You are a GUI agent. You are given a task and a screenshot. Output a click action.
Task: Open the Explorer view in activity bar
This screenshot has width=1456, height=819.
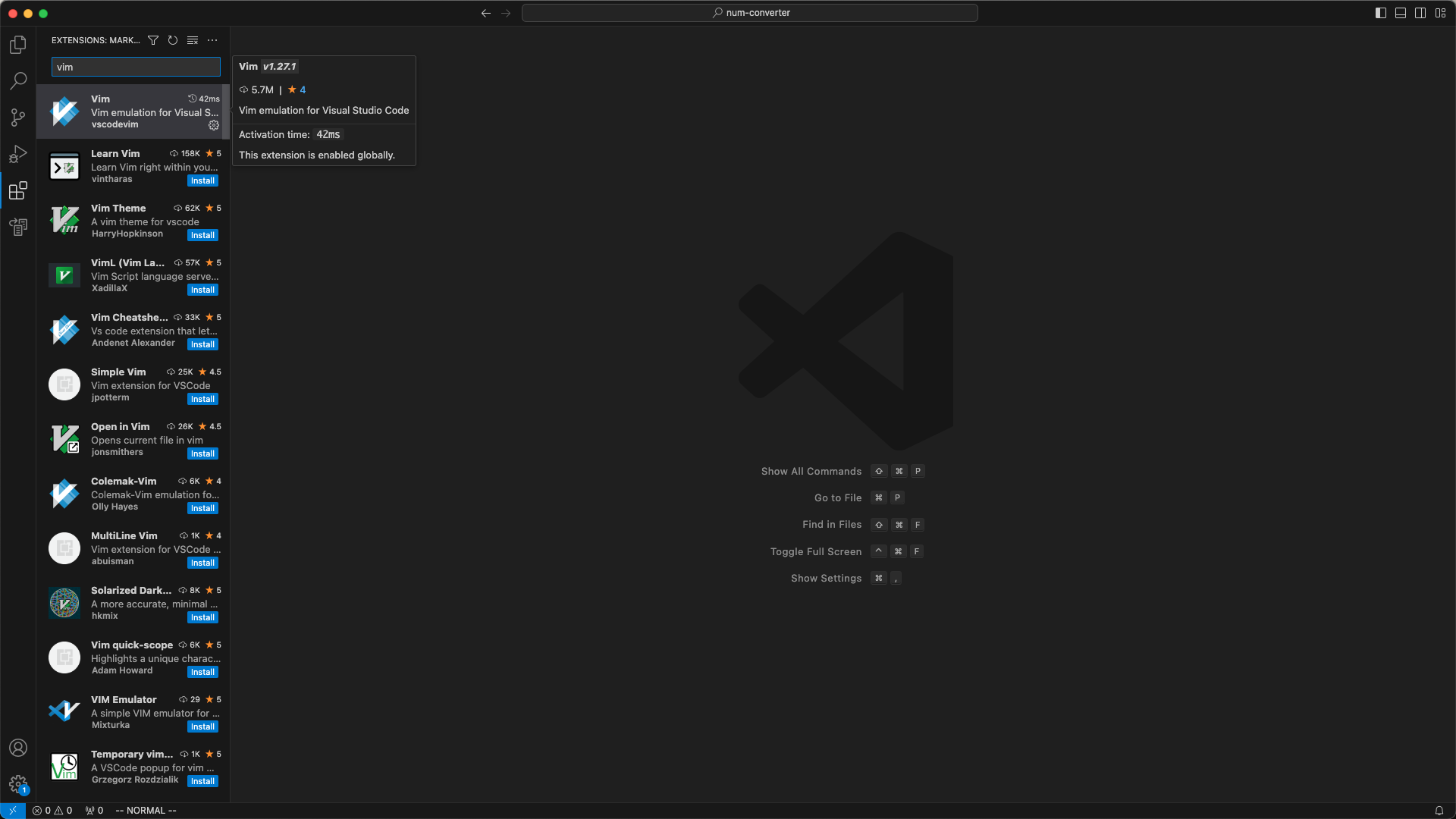coord(18,45)
